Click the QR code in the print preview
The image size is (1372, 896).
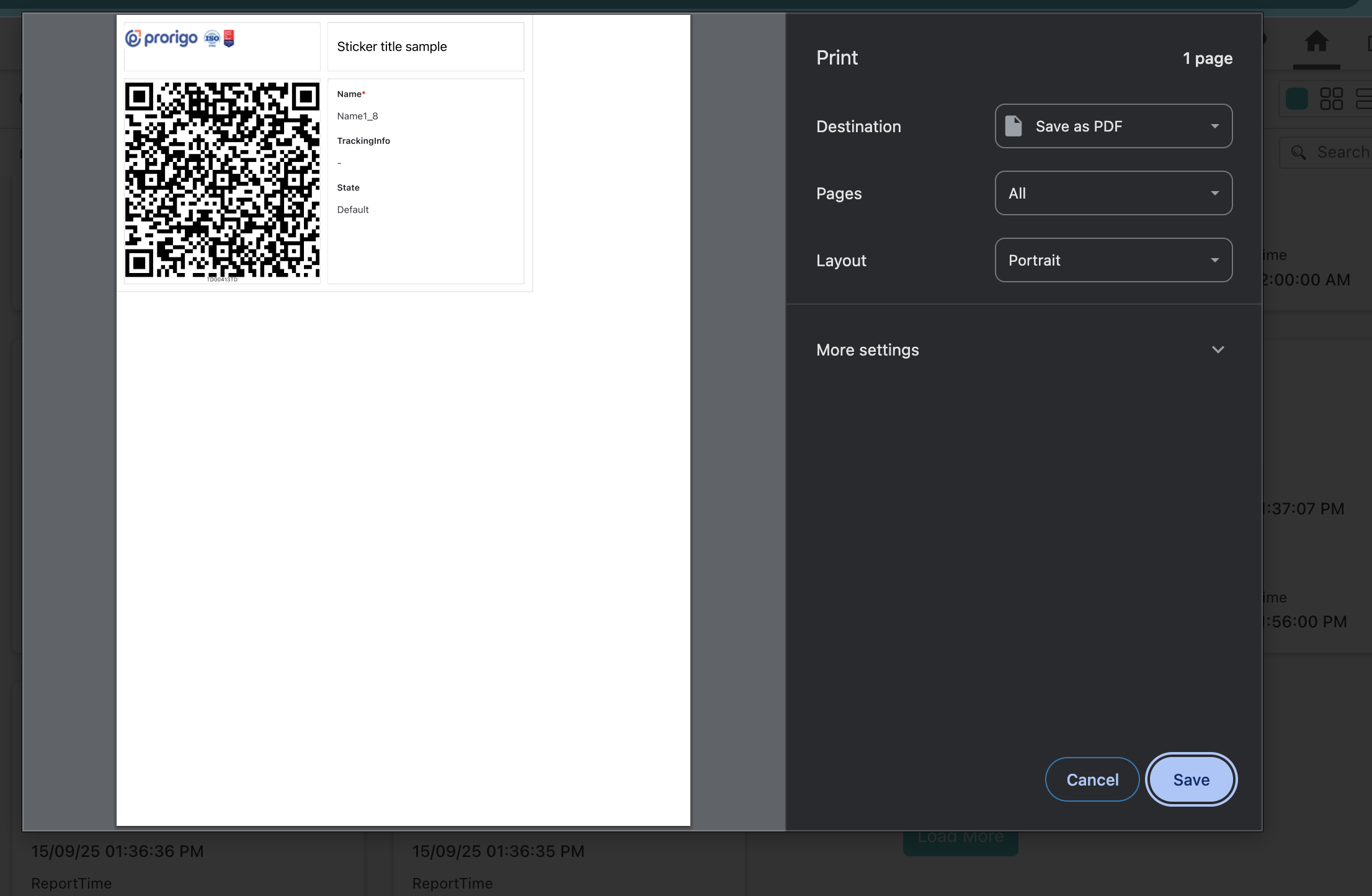click(x=222, y=180)
